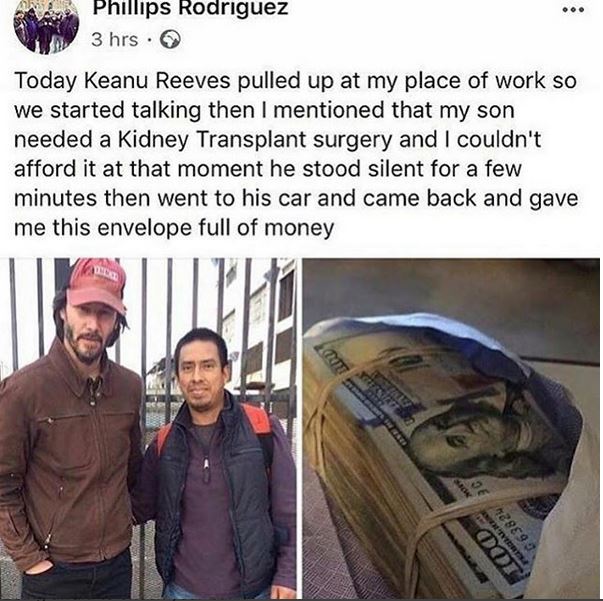Viewport: 603px width, 601px height.
Task: Click the red cap in left photo
Action: click(x=96, y=285)
